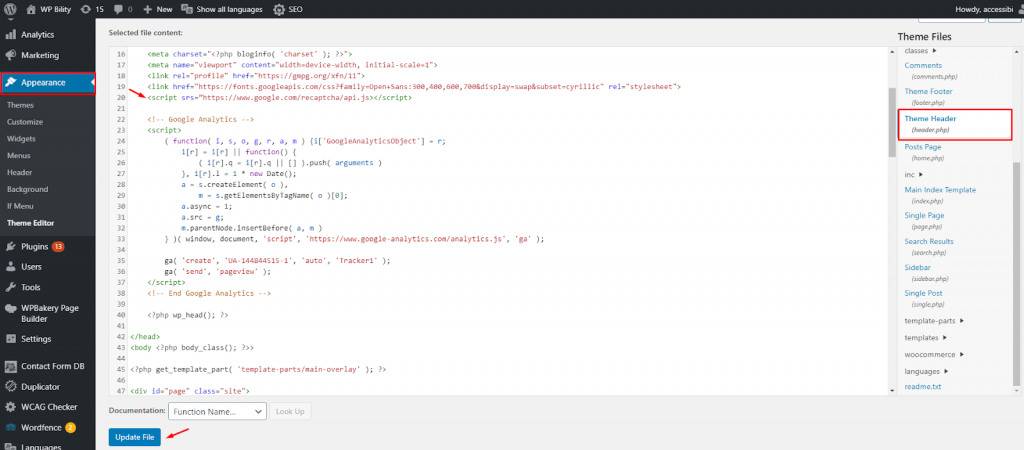
Task: Open the Search Results file link
Action: pyautogui.click(x=929, y=242)
